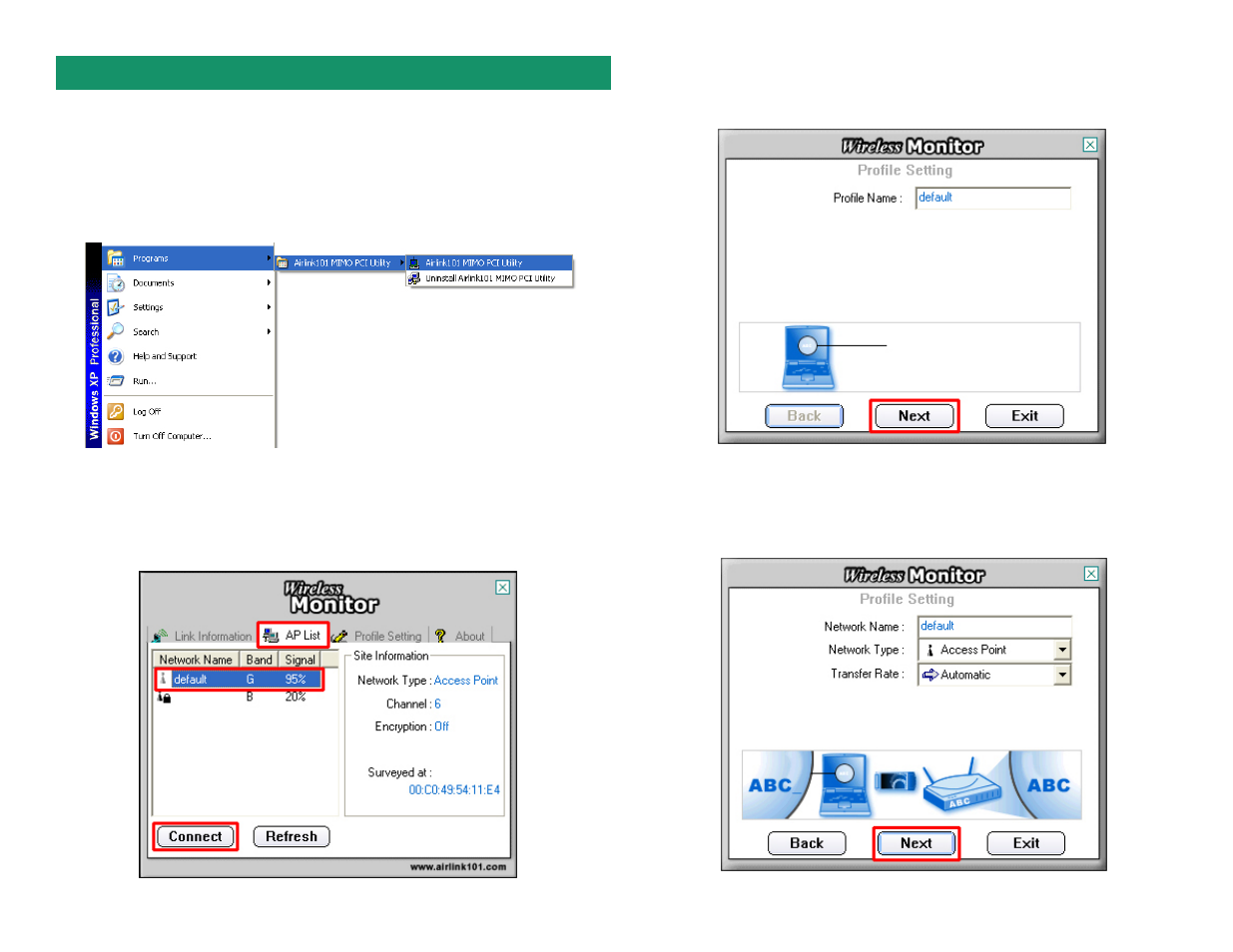Click the Uninstall Airlink101 utility icon
1233x952 pixels.
[x=414, y=278]
